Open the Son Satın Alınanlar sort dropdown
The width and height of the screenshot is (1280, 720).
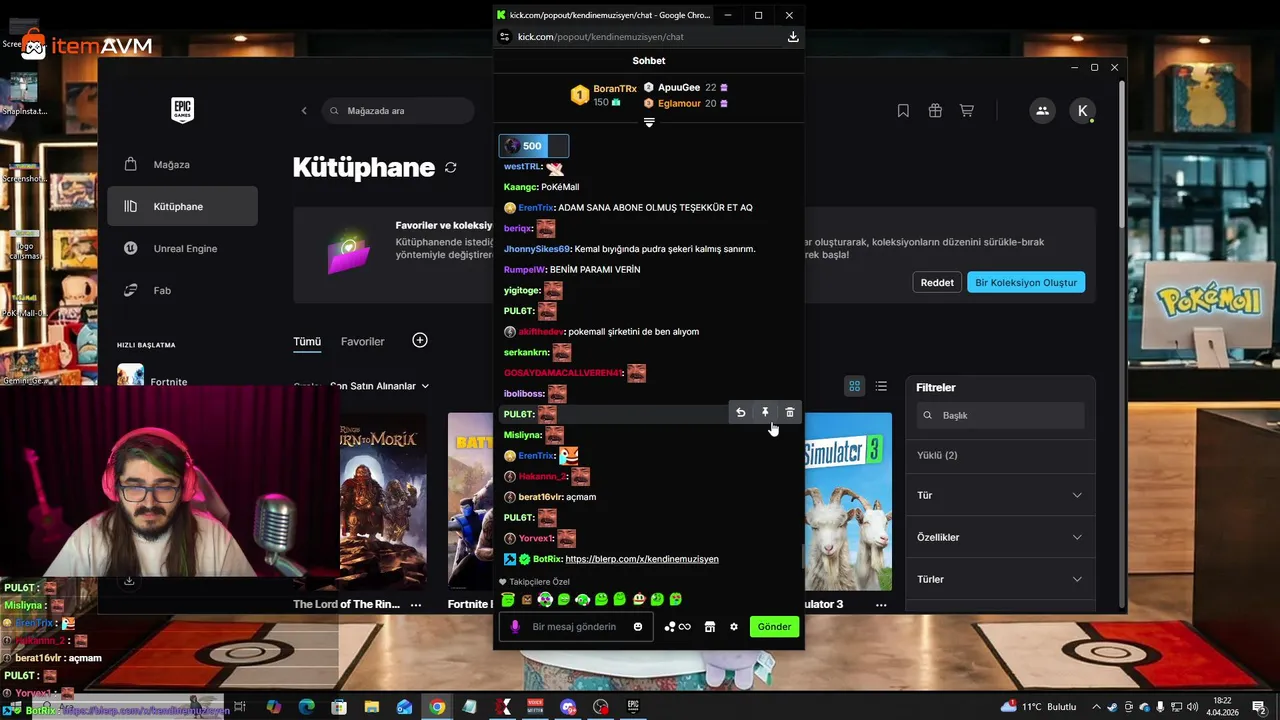379,386
